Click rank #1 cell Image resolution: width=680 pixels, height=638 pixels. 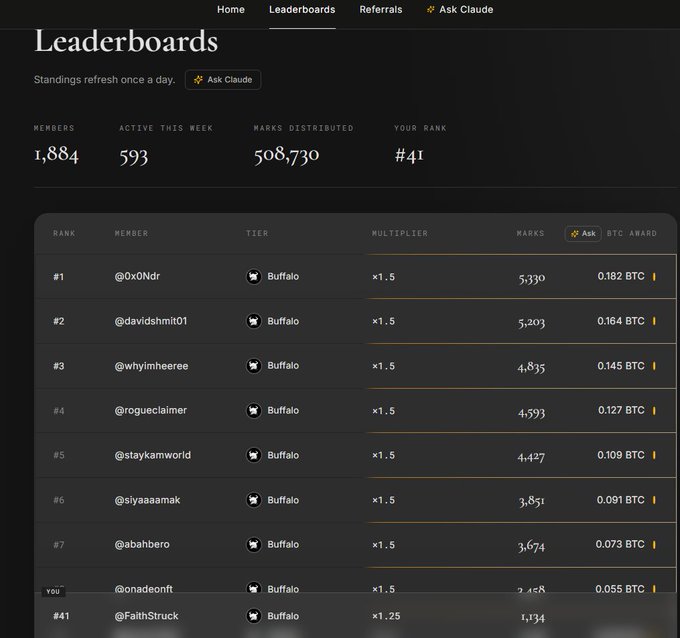59,277
